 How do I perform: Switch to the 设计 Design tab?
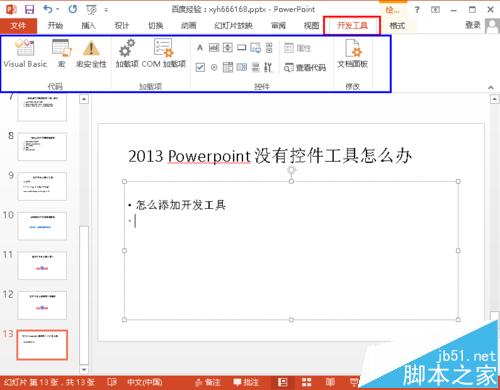(122, 26)
